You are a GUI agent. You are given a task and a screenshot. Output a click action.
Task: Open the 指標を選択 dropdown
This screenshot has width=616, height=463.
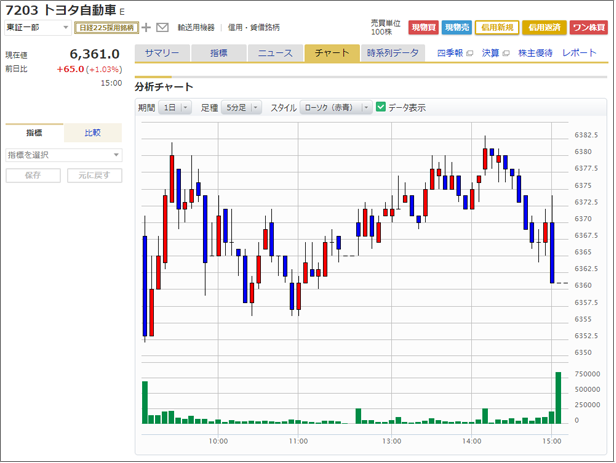(x=63, y=155)
